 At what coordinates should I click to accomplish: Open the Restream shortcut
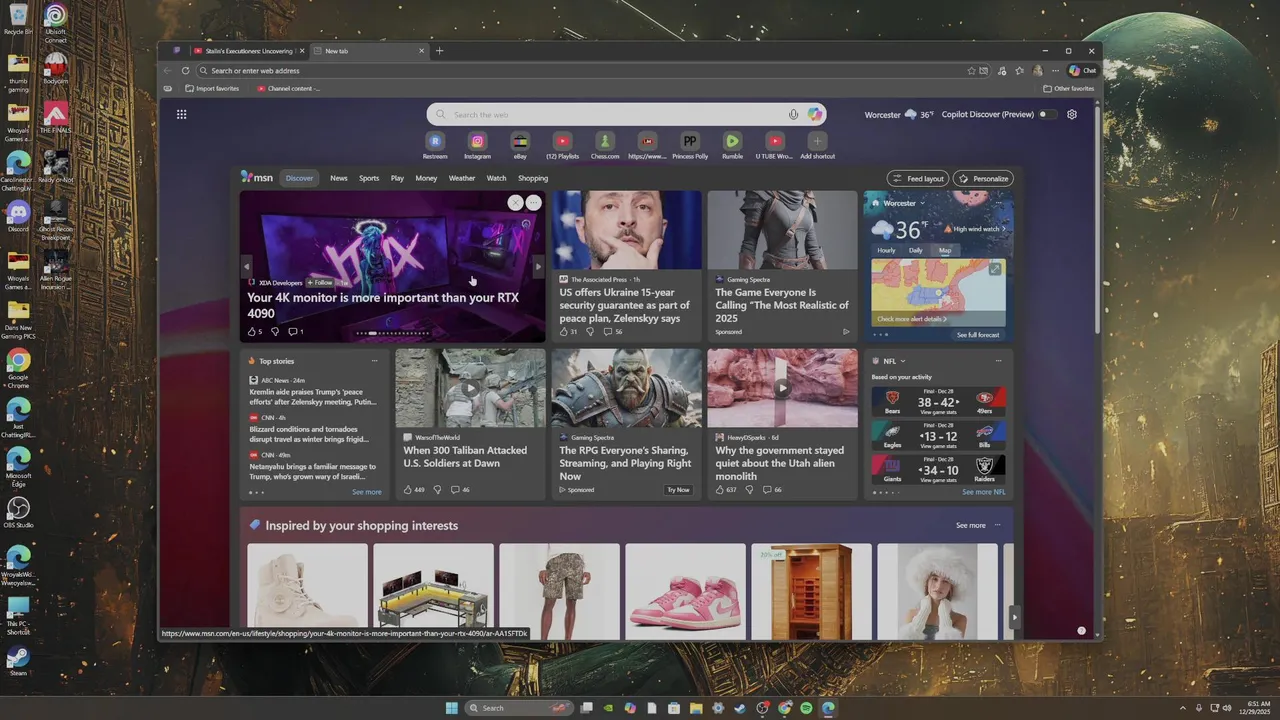tap(435, 145)
